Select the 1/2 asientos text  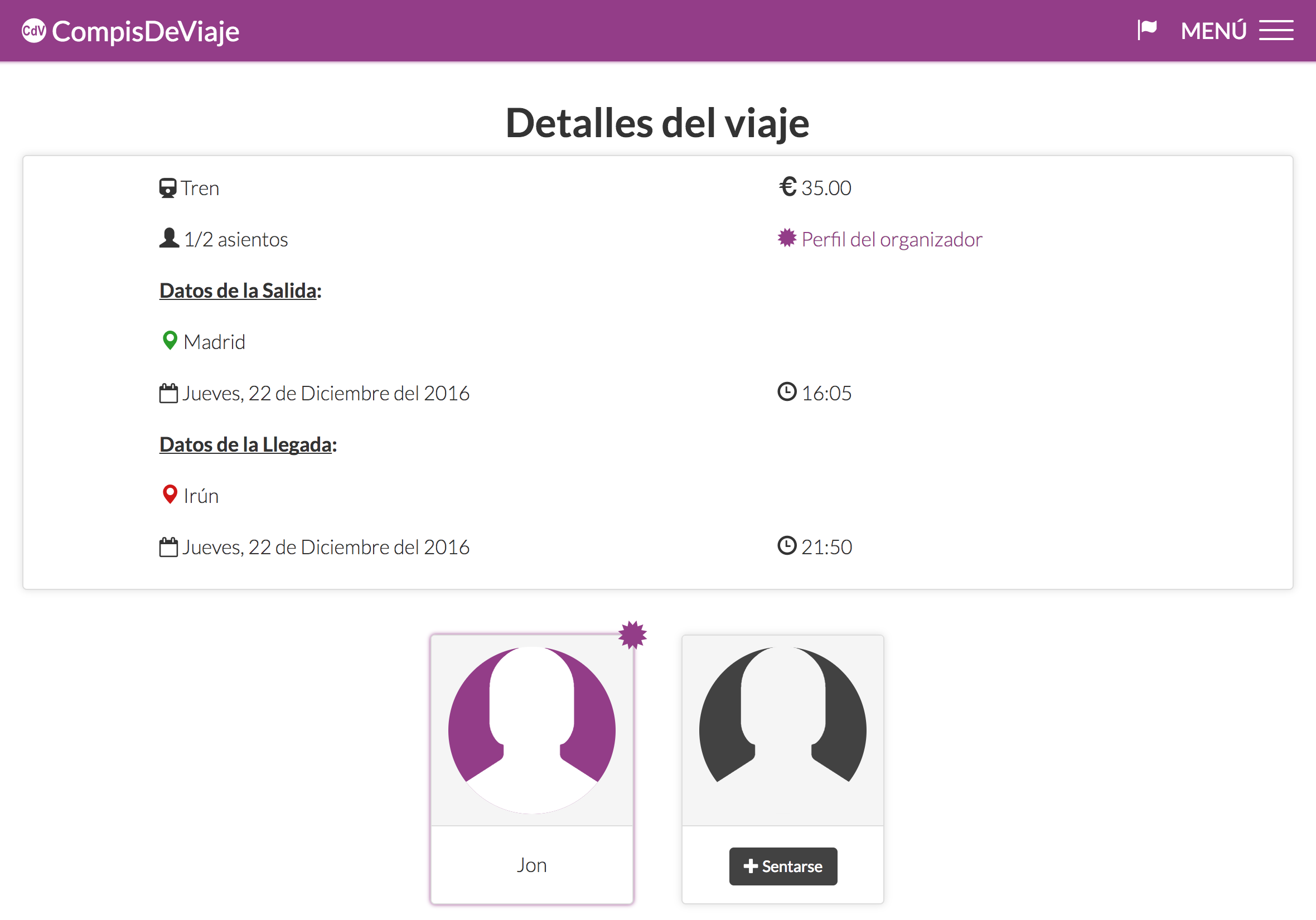pyautogui.click(x=235, y=240)
